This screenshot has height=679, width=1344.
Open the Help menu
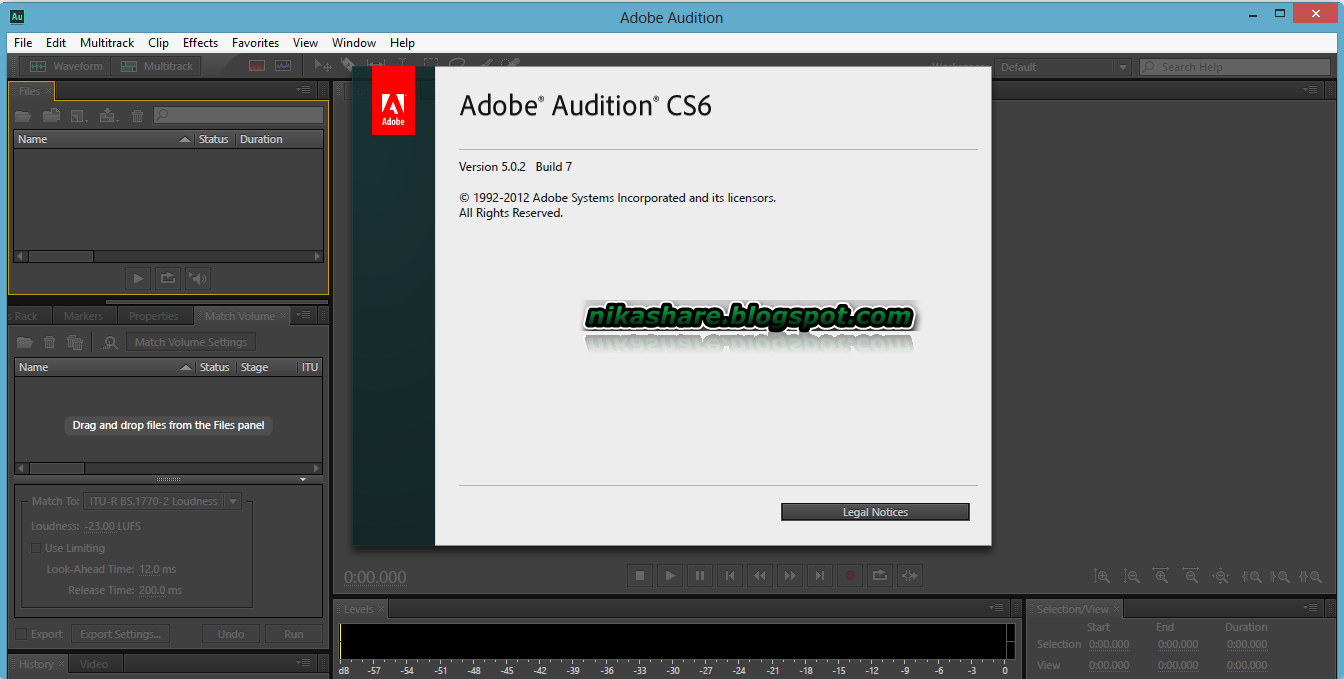click(402, 43)
